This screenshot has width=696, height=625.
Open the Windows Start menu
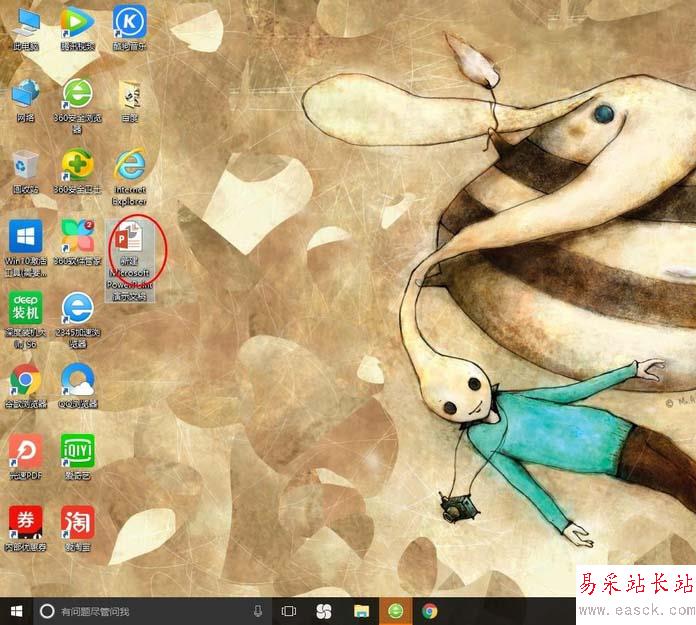pyautogui.click(x=16, y=612)
